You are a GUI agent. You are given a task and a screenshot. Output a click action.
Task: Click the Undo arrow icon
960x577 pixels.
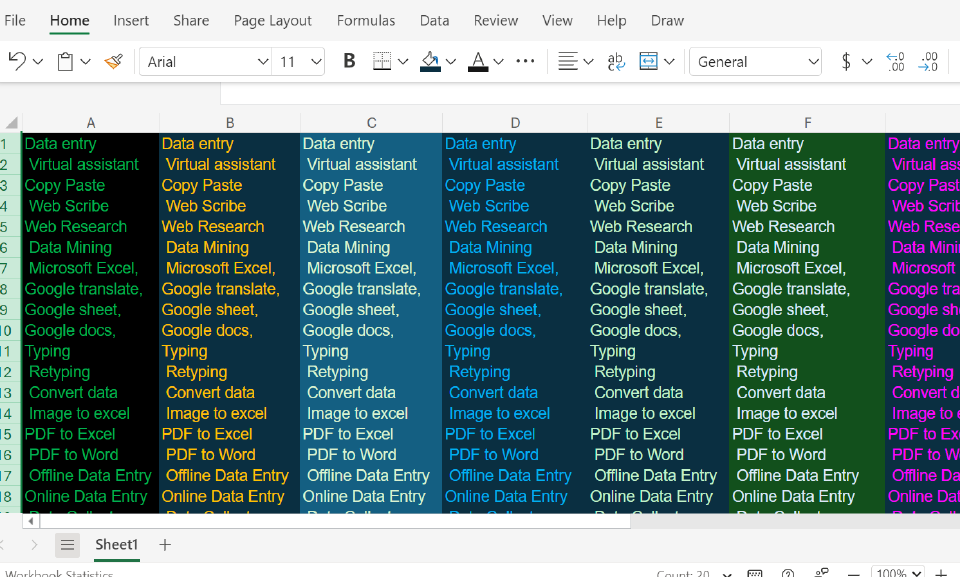click(17, 61)
